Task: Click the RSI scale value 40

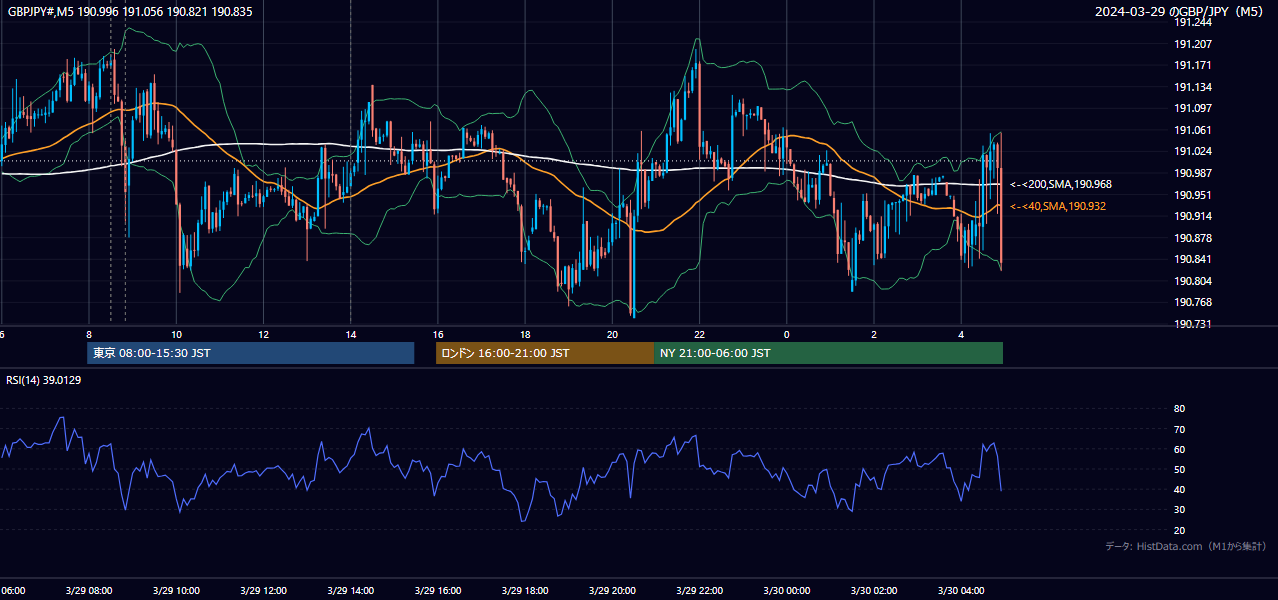Action: (x=1179, y=489)
